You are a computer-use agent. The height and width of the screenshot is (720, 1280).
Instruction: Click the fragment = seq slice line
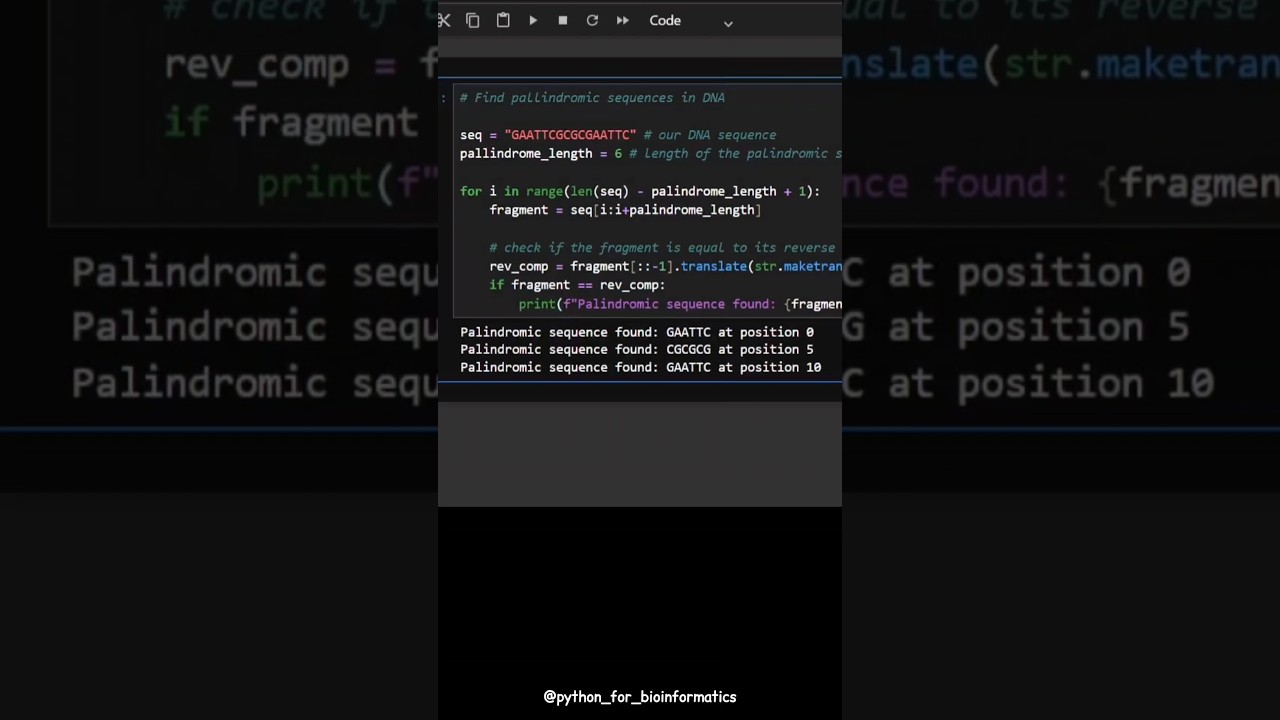tap(624, 210)
